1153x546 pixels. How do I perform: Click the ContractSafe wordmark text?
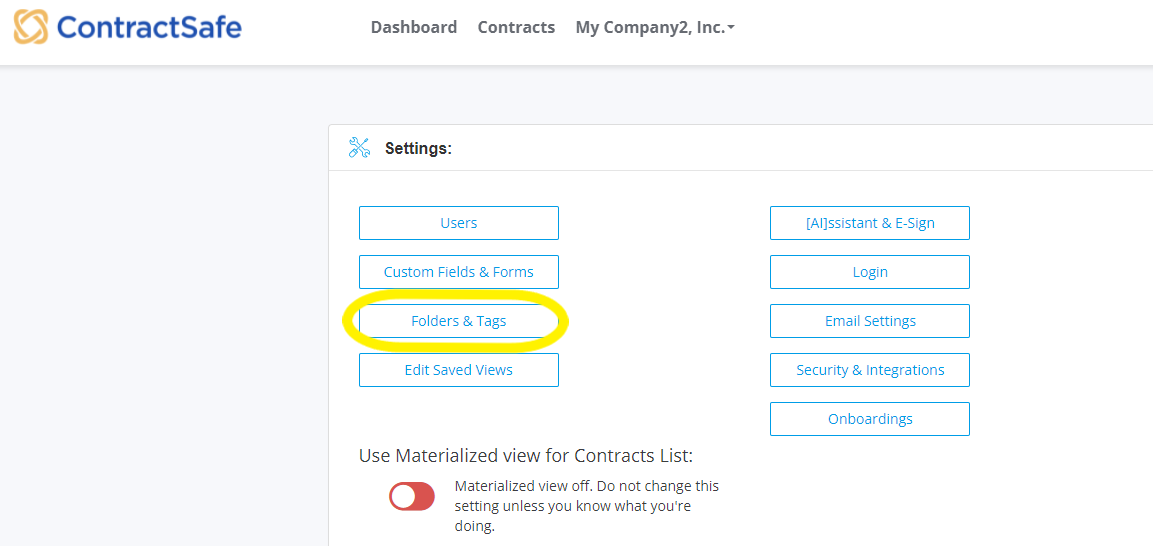pos(149,28)
